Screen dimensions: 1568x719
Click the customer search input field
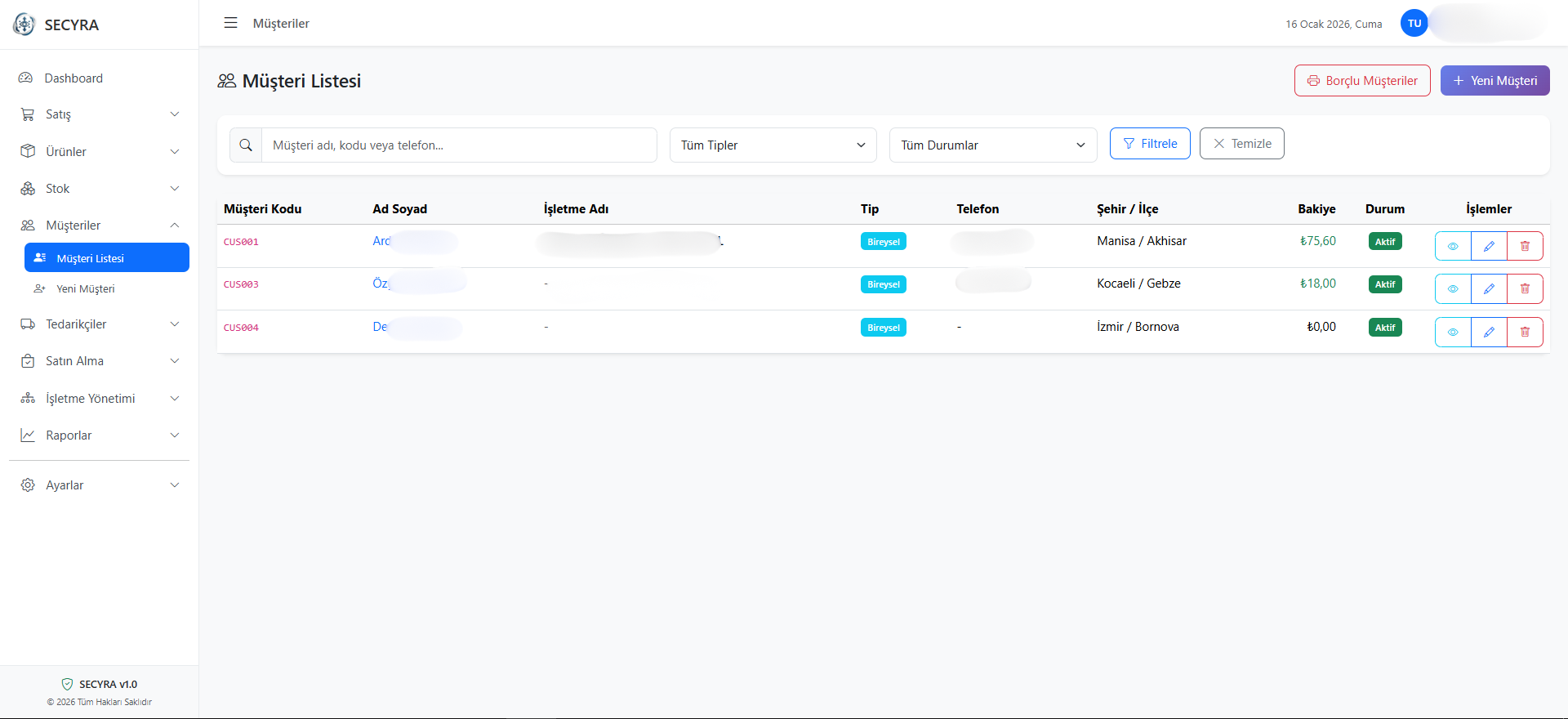pyautogui.click(x=459, y=145)
